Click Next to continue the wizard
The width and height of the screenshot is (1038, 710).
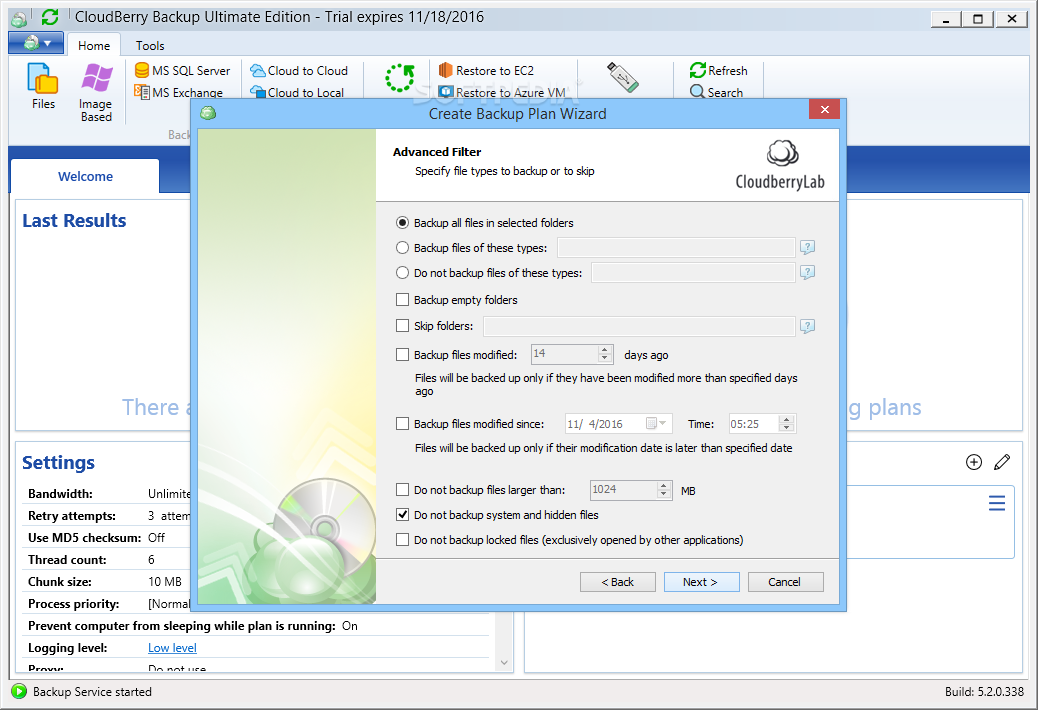point(701,582)
